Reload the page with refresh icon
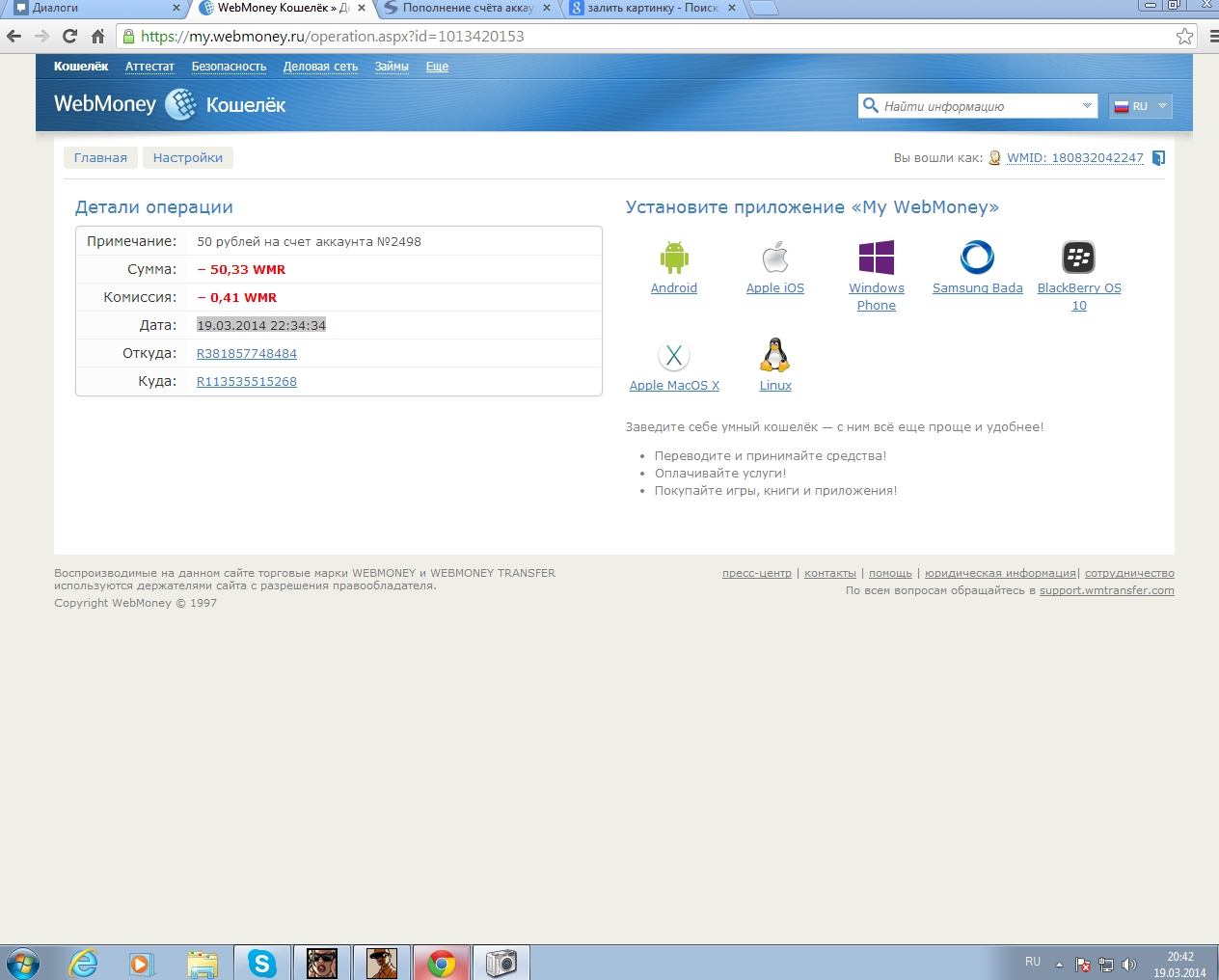Viewport: 1219px width, 980px height. click(69, 37)
